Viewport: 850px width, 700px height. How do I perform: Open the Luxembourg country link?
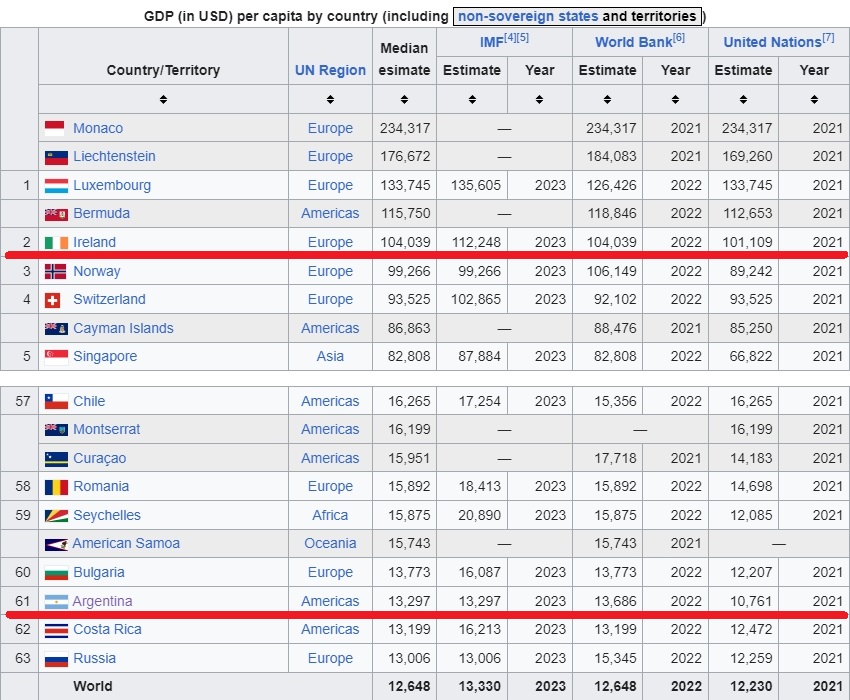(112, 185)
